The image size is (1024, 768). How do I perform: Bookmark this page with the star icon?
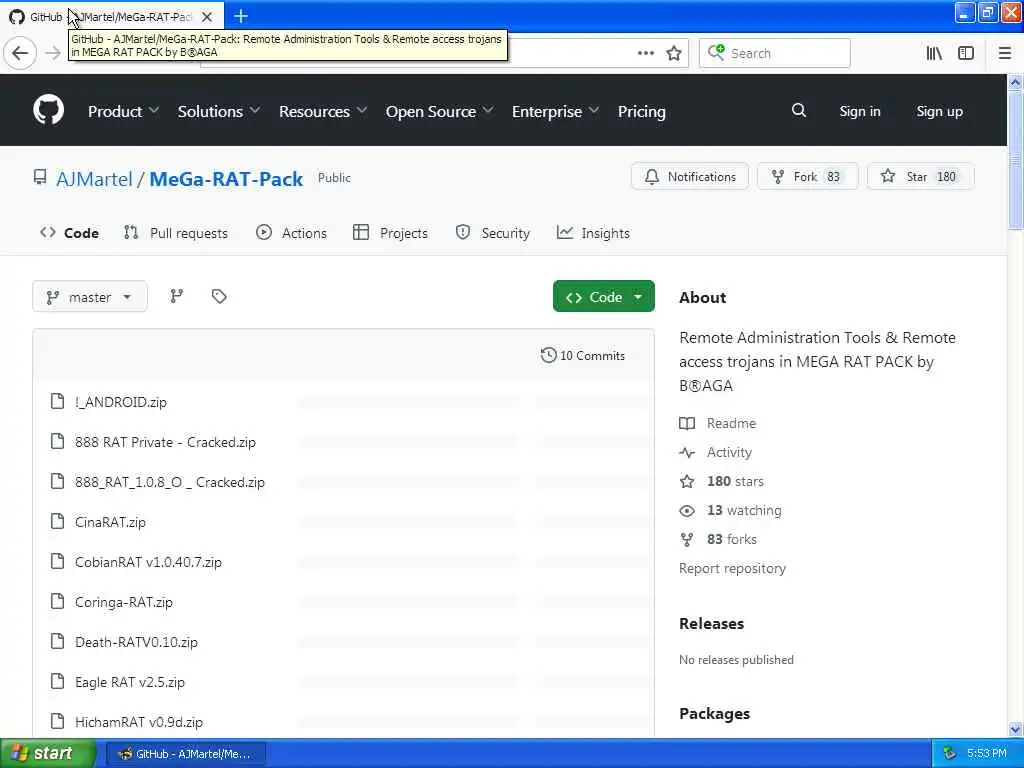pyautogui.click(x=674, y=53)
